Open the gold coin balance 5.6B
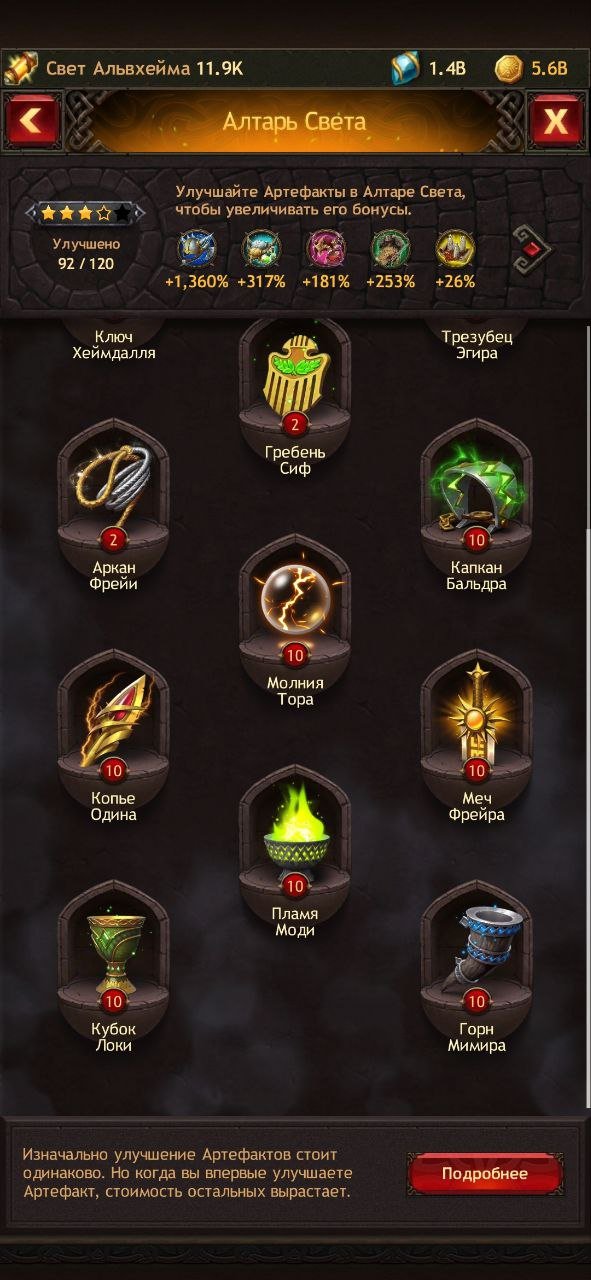This screenshot has width=591, height=1280. point(532,68)
